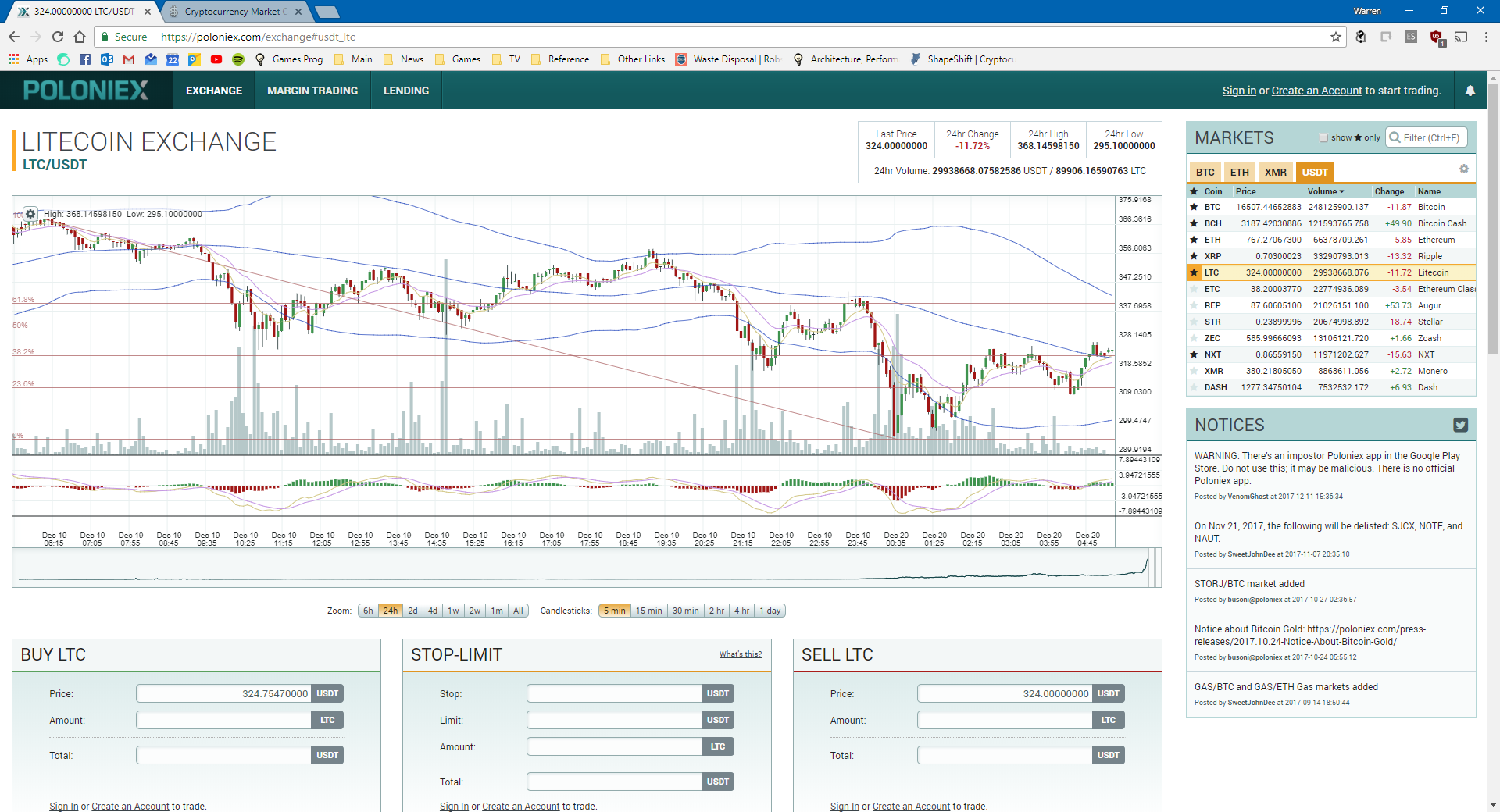Go back to the previous page
The width and height of the screenshot is (1500, 812).
14,37
